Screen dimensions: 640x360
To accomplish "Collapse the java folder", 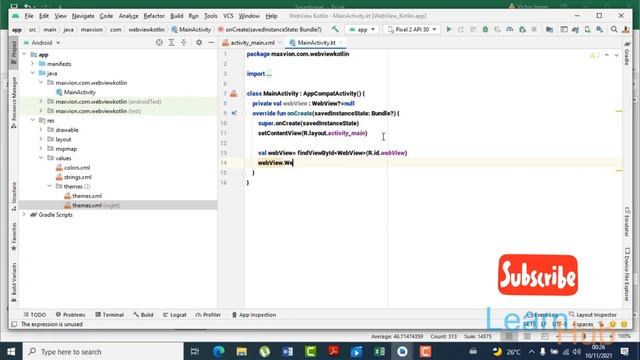I will (x=33, y=73).
